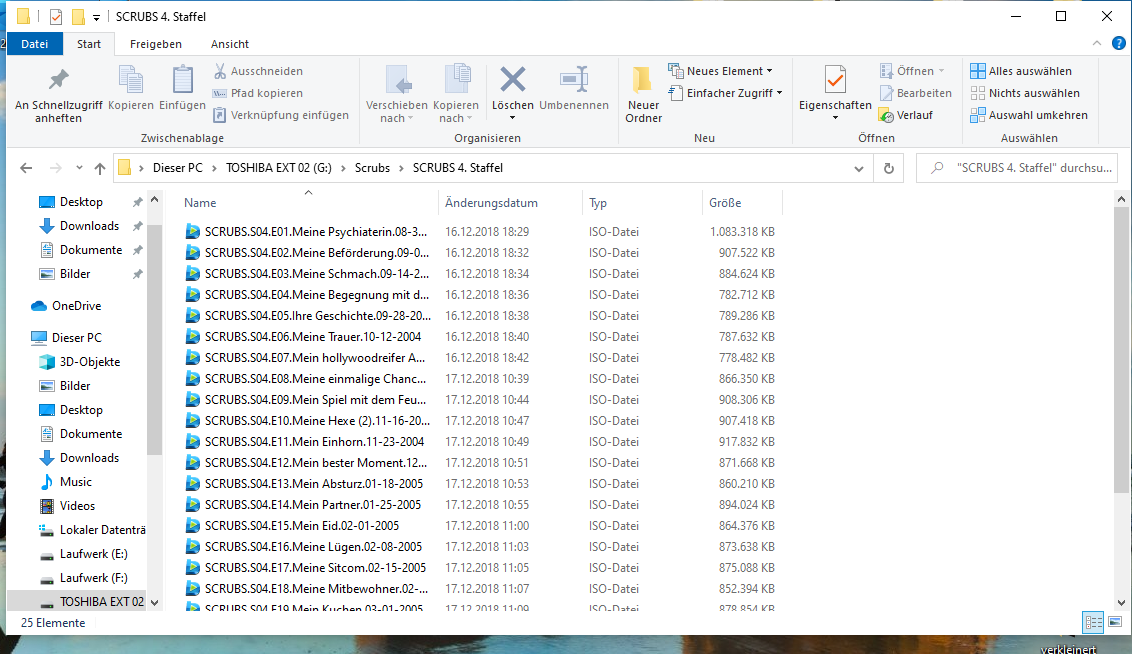Go back with the left arrow
Image resolution: width=1132 pixels, height=654 pixels.
point(26,168)
